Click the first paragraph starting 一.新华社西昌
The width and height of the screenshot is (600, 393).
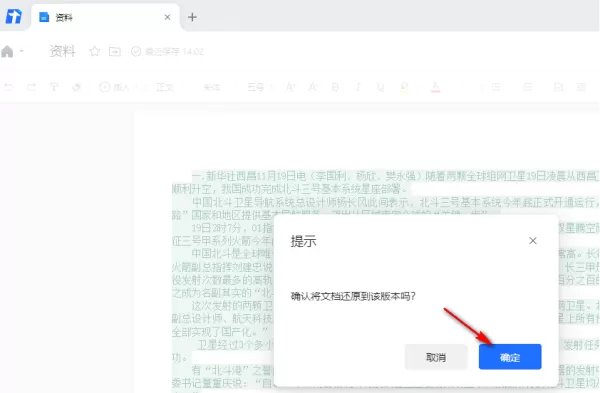(x=386, y=182)
